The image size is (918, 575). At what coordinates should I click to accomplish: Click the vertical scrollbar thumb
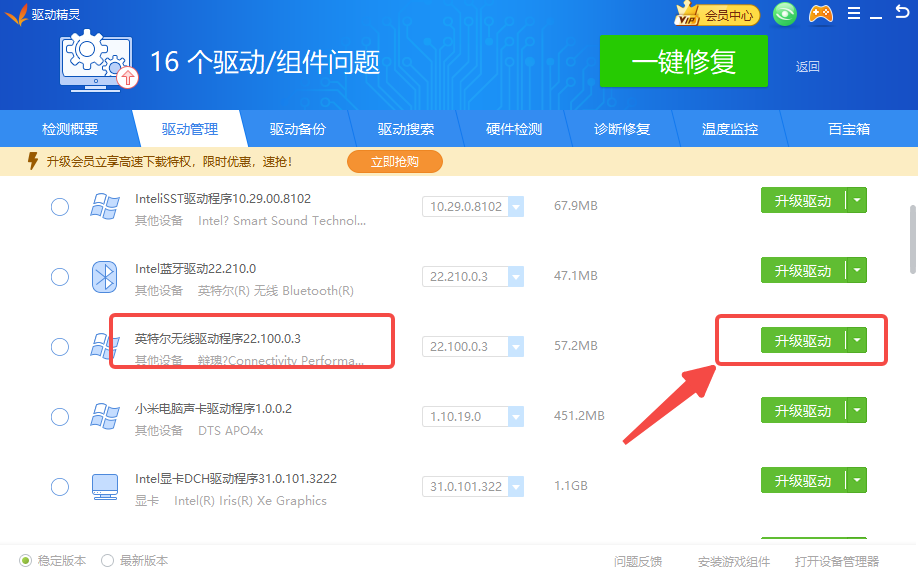(x=912, y=238)
